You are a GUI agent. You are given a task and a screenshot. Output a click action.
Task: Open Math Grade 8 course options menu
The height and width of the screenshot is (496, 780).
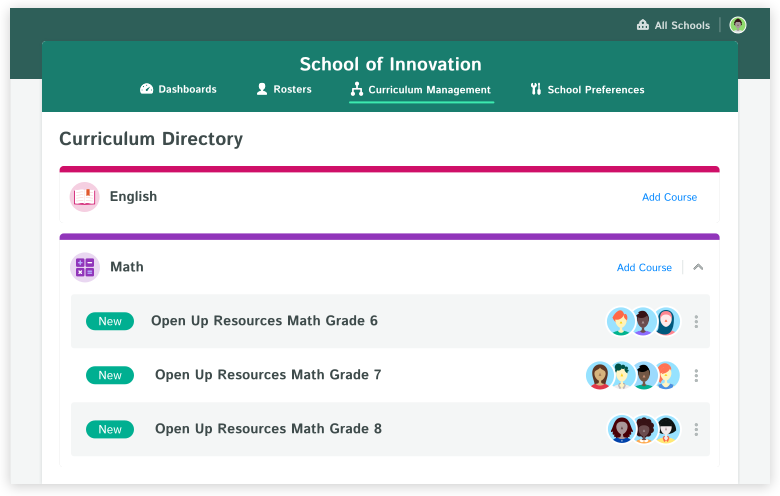coord(696,429)
